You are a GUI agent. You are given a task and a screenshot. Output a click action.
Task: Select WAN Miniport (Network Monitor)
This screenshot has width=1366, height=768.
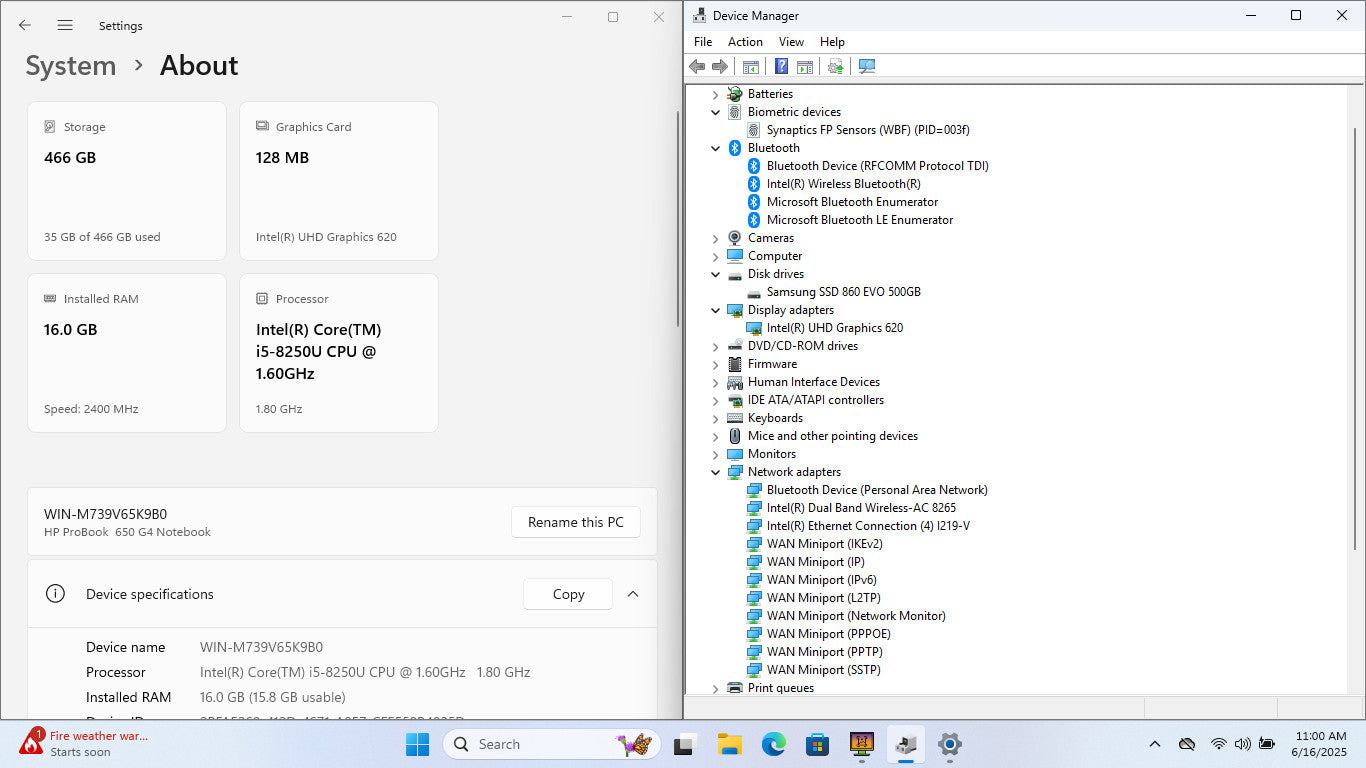point(856,616)
